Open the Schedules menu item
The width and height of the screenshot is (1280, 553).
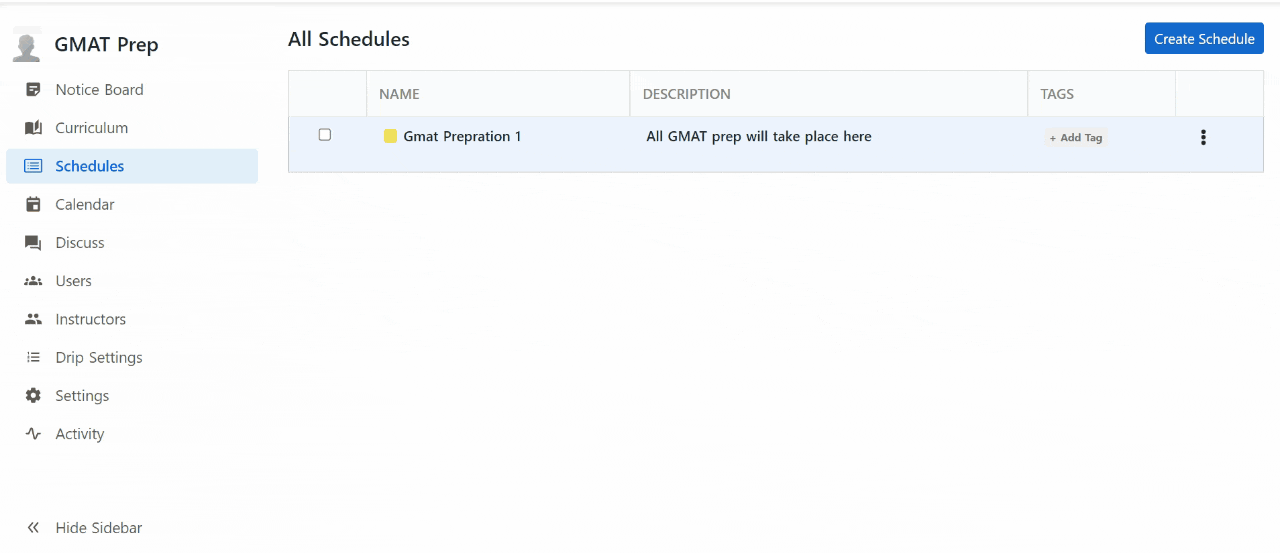pos(132,166)
